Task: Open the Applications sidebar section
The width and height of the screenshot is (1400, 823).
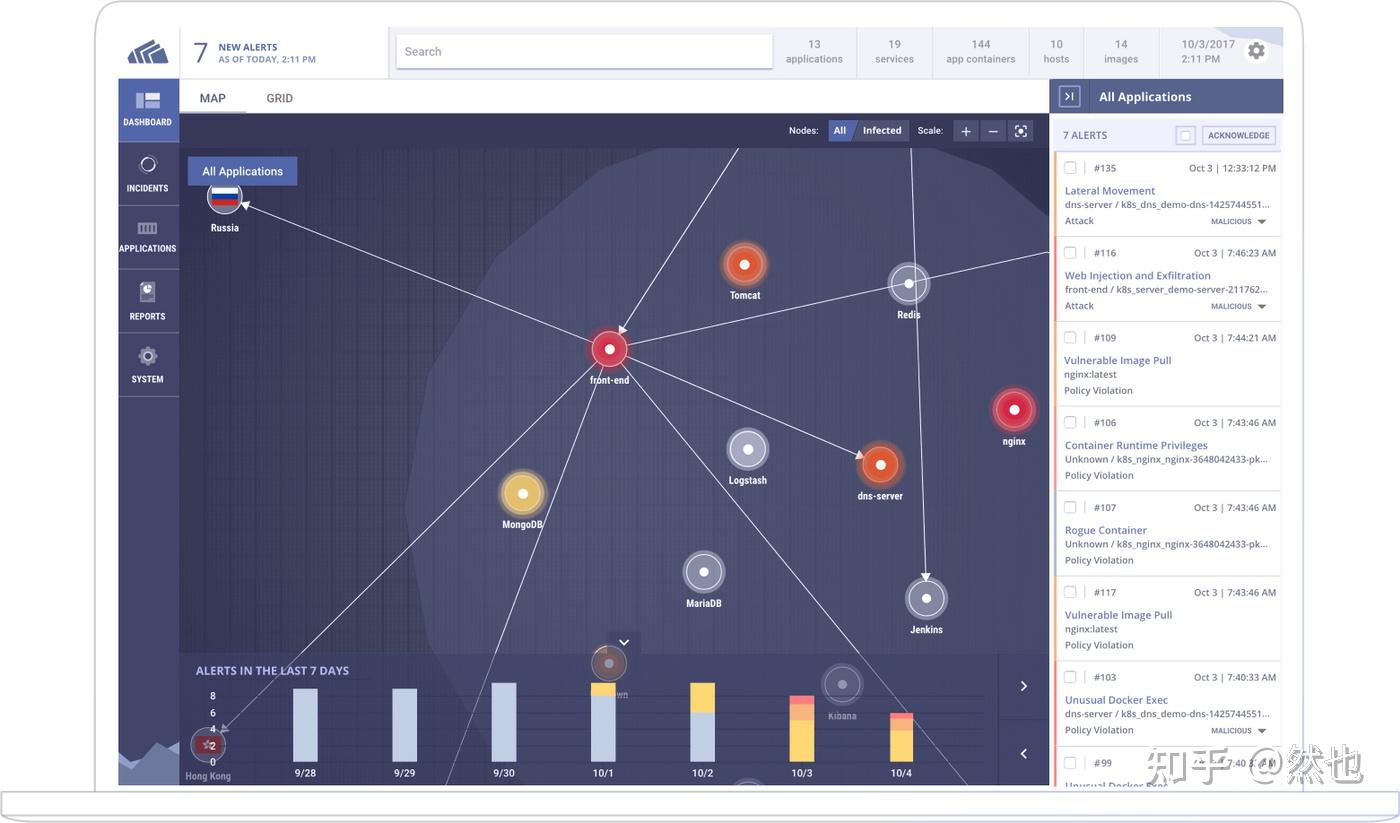Action: [148, 237]
